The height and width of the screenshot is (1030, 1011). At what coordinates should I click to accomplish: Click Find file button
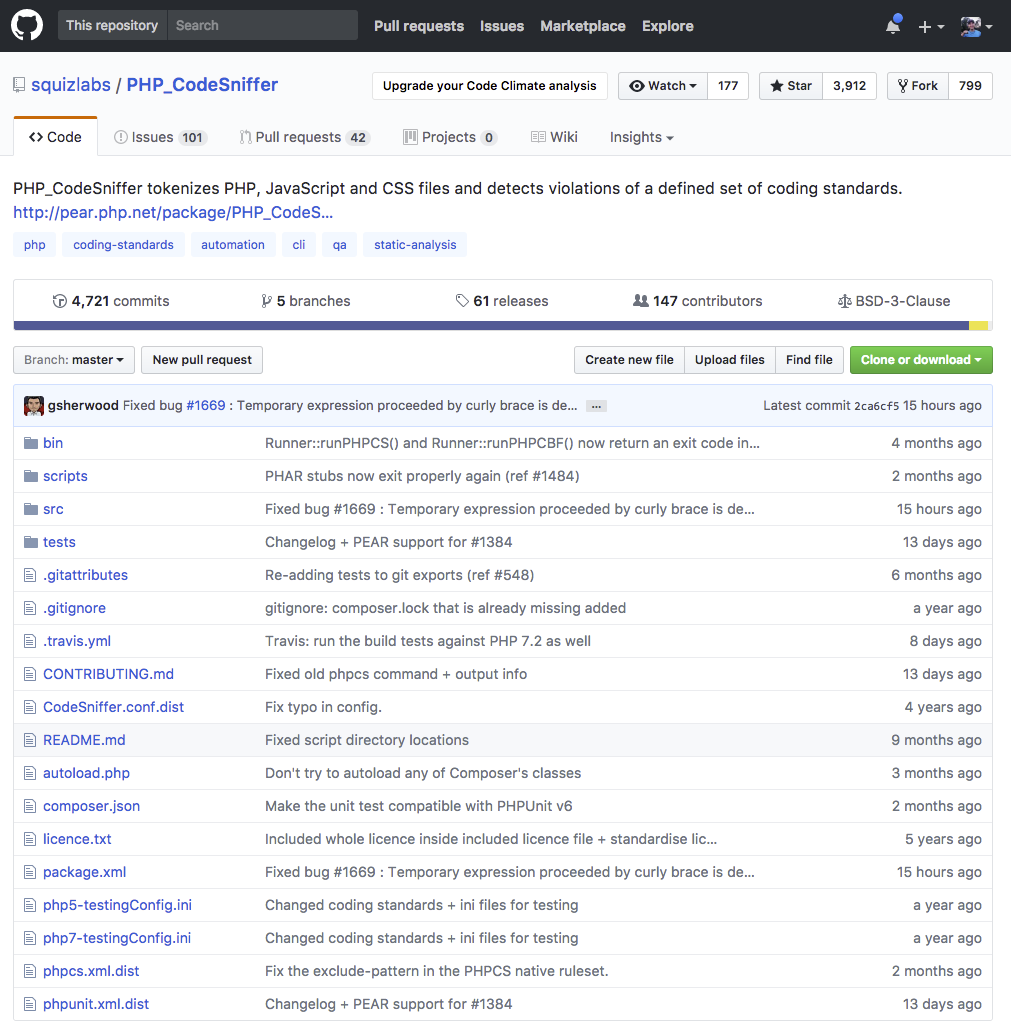pyautogui.click(x=809, y=360)
